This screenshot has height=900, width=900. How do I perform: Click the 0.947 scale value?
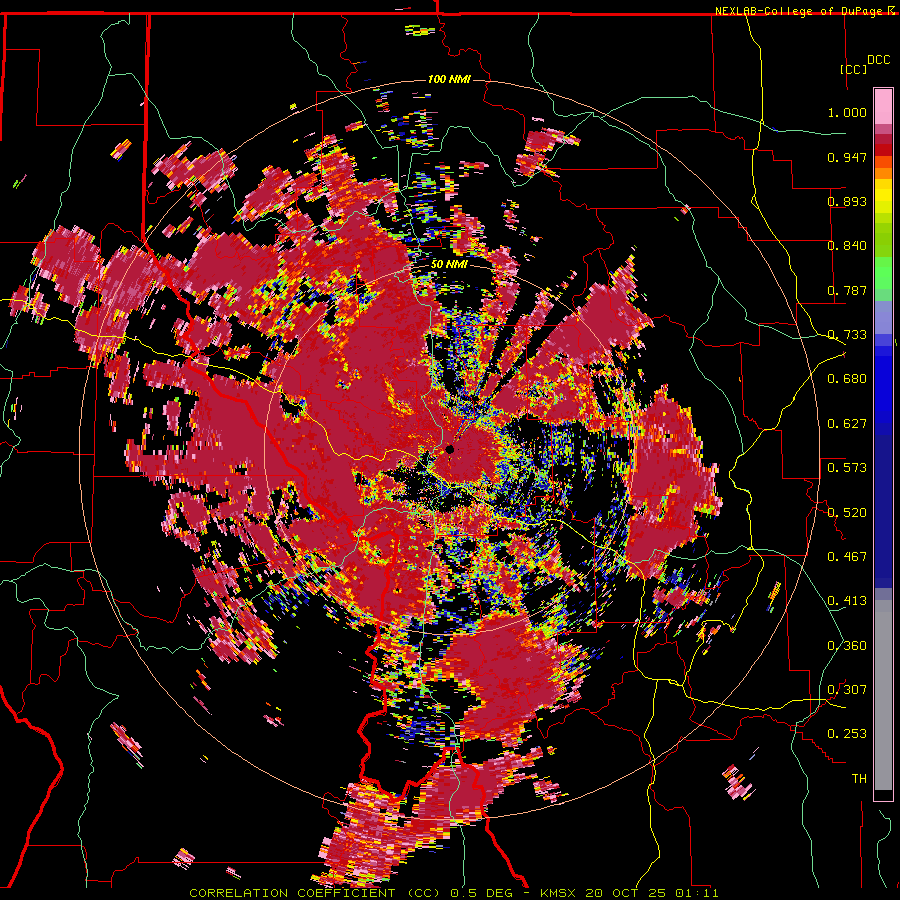847,157
